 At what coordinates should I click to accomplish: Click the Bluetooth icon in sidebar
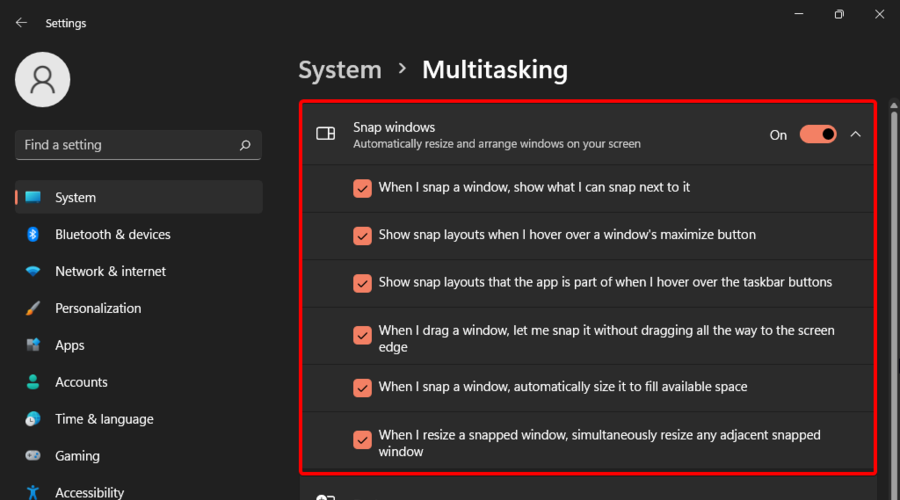coord(33,234)
